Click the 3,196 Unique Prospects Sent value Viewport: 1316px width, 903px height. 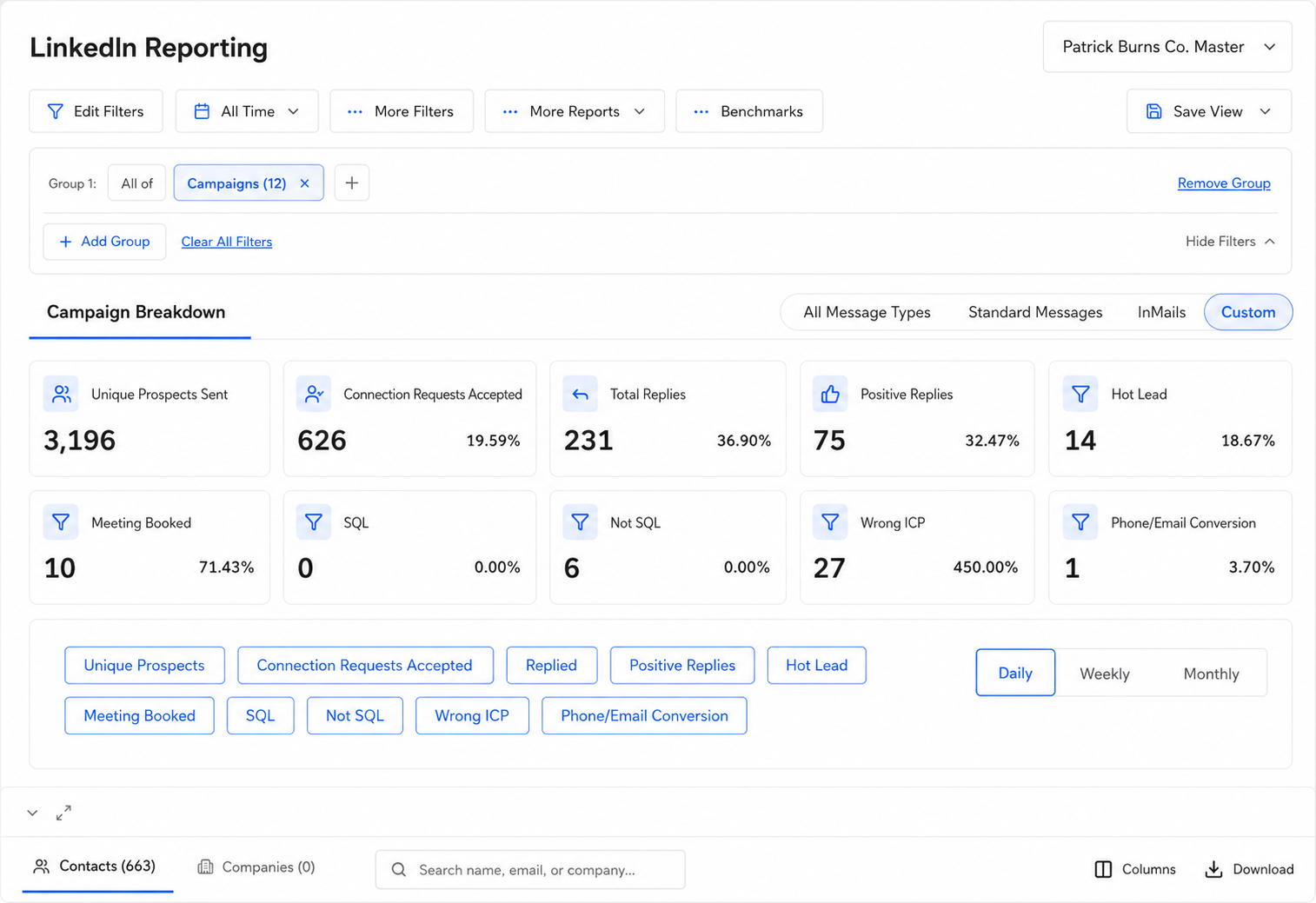(x=80, y=441)
